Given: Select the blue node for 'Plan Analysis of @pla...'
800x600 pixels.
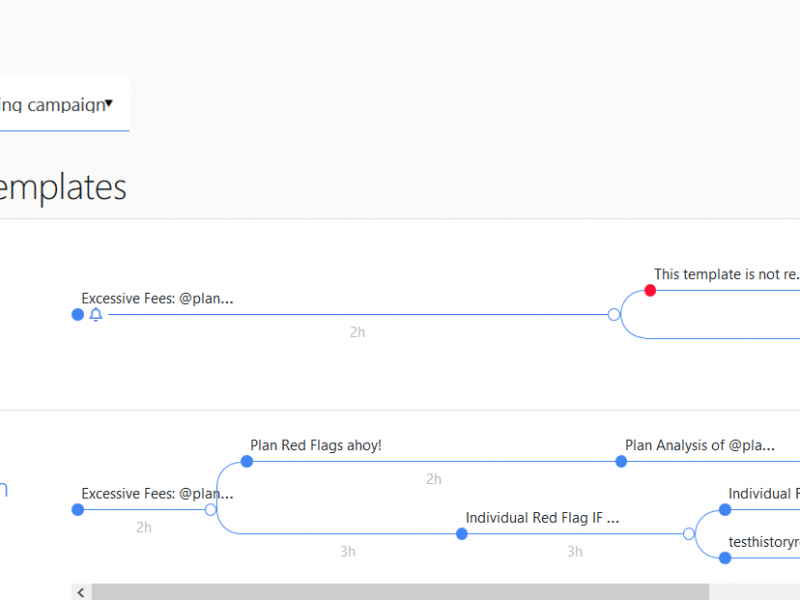Looking at the screenshot, I should pos(621,461).
